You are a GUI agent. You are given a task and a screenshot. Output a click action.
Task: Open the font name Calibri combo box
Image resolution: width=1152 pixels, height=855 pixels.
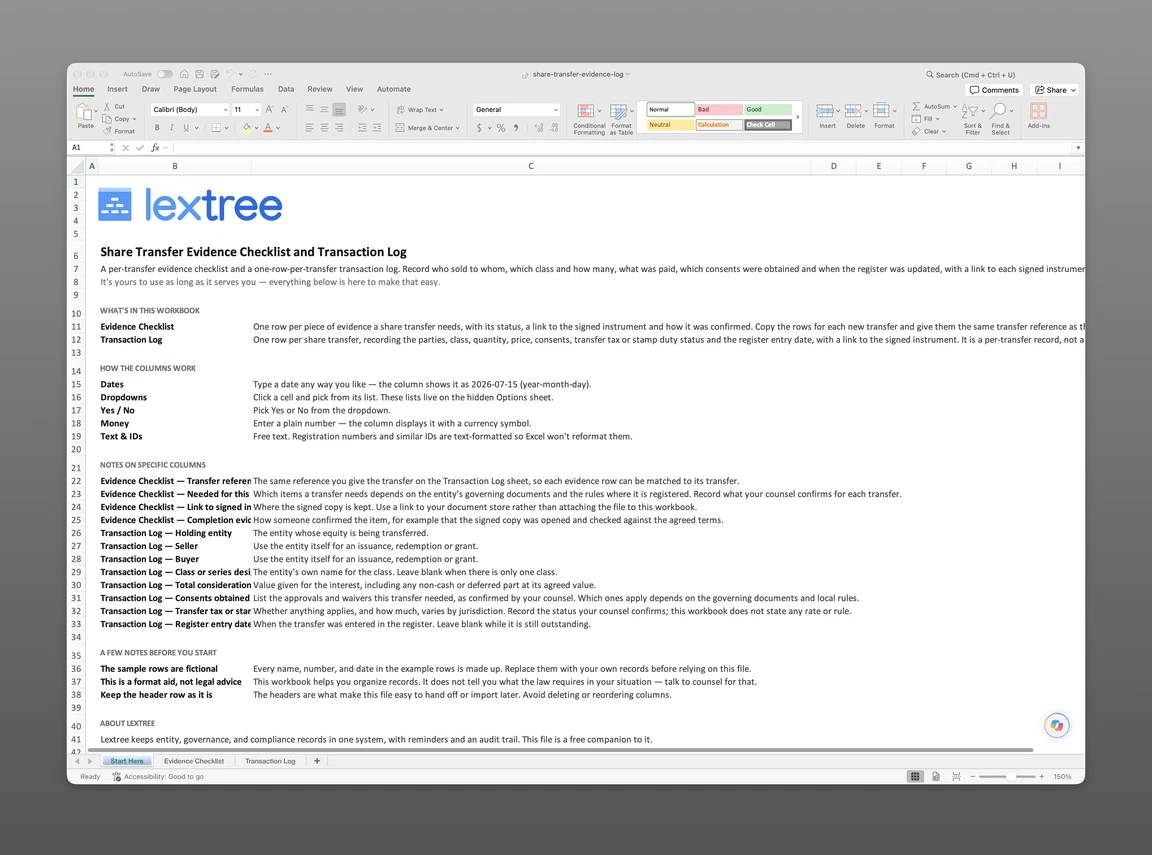[190, 109]
